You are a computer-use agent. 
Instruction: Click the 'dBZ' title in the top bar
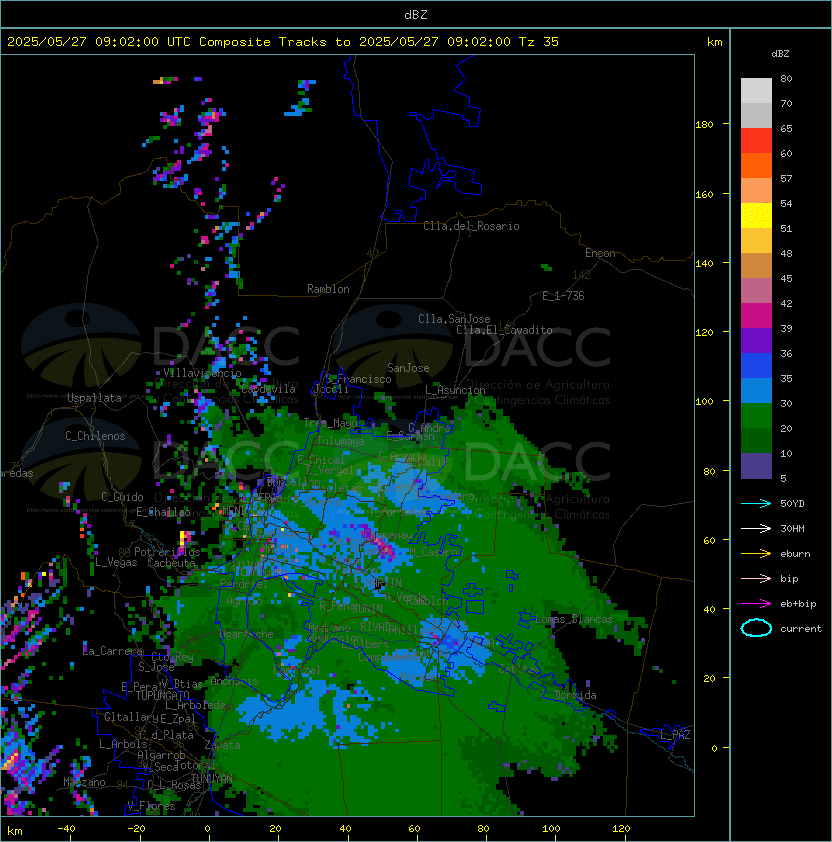tap(416, 14)
